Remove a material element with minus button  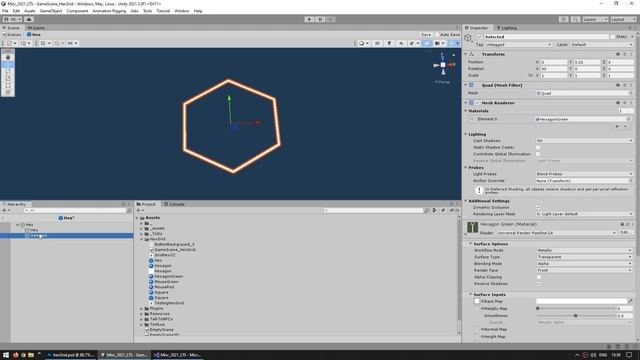(625, 127)
